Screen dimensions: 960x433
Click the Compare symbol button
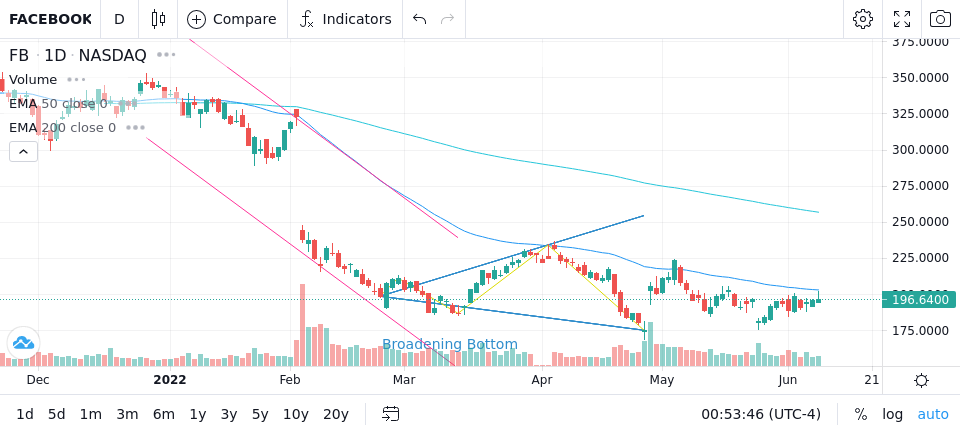click(x=231, y=19)
